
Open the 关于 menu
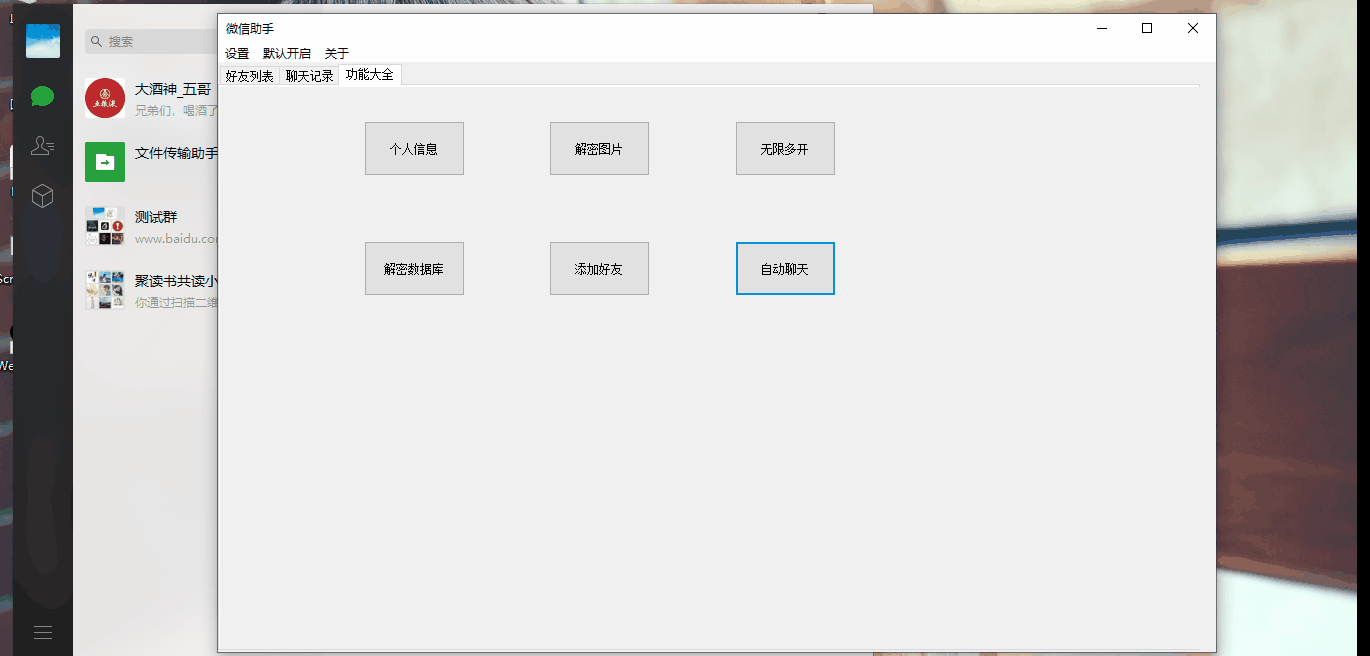[337, 53]
